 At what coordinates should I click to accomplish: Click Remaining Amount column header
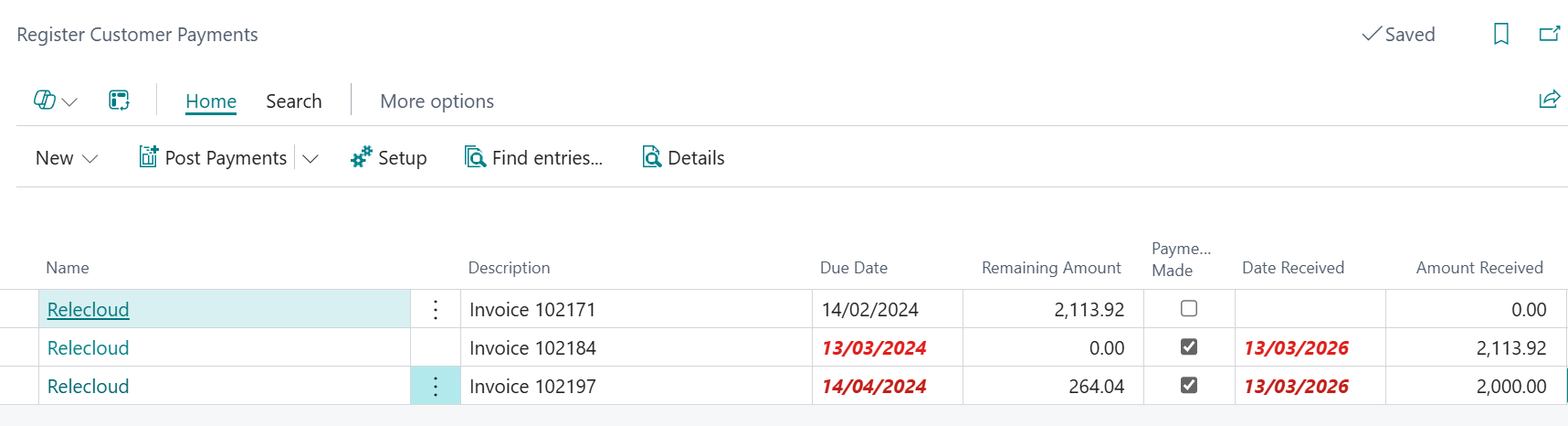[1051, 268]
